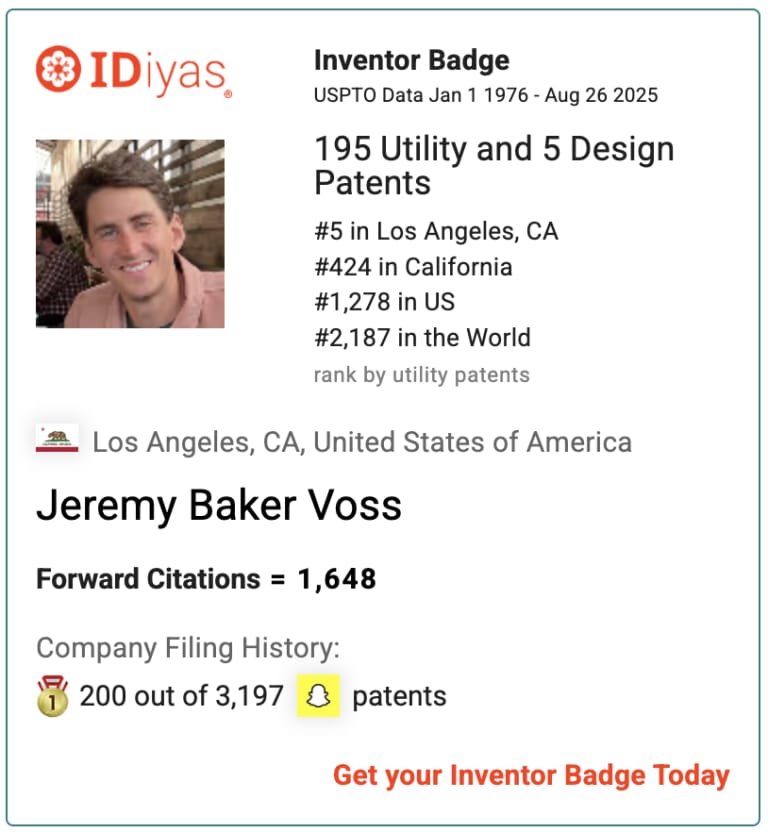Click the 195 Utility and 5 Design Patents title
Viewport: 768px width, 832px height.
[x=493, y=166]
